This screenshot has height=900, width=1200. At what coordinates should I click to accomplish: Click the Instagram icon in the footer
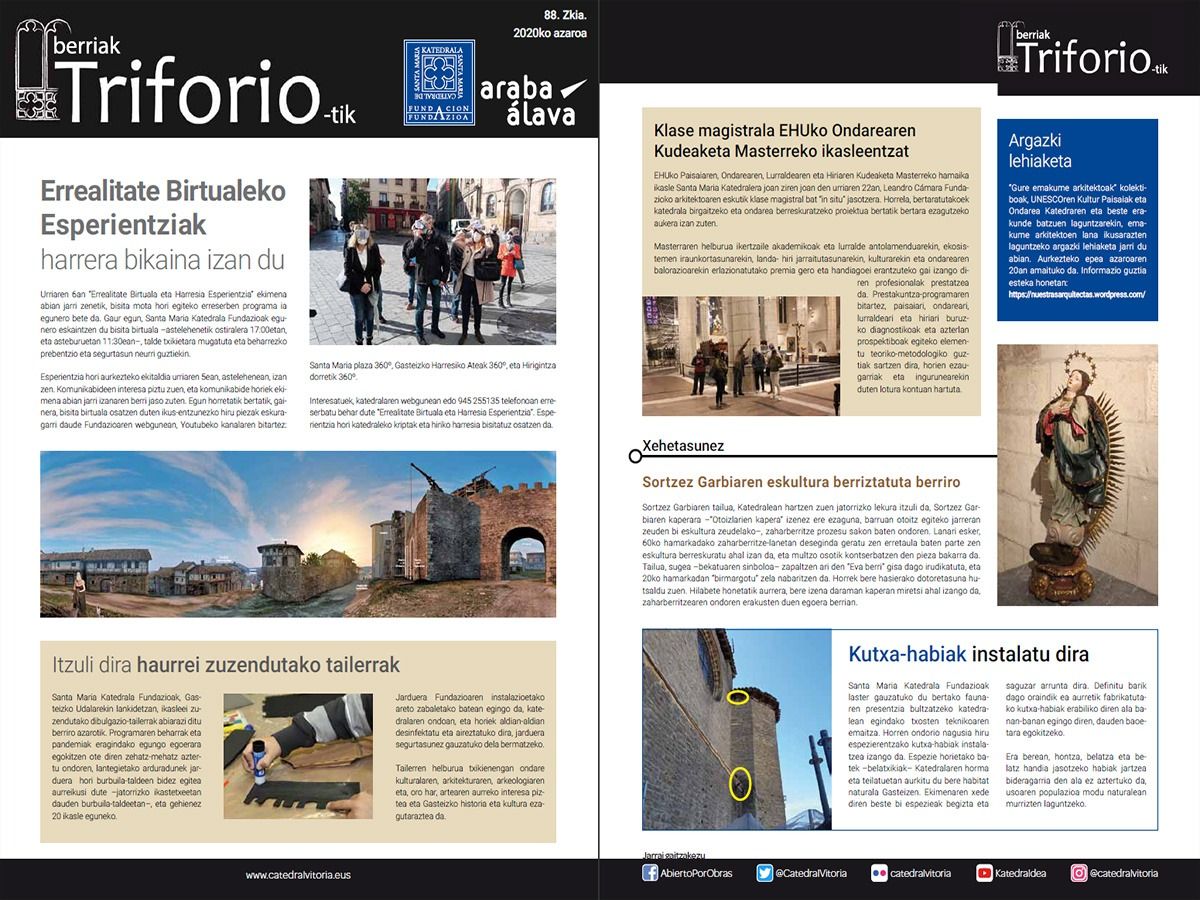pyautogui.click(x=1079, y=873)
